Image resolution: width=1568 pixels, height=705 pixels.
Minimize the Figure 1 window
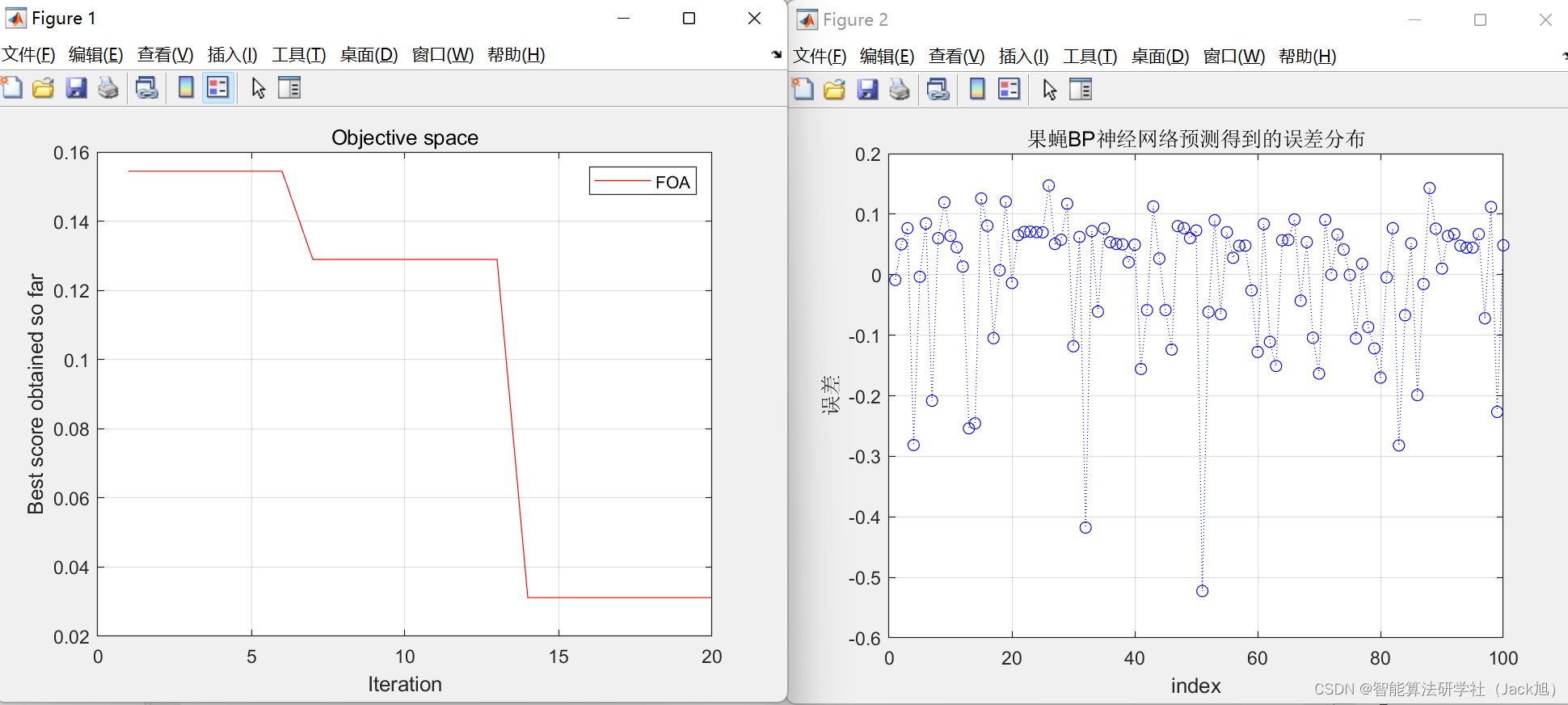[x=623, y=18]
